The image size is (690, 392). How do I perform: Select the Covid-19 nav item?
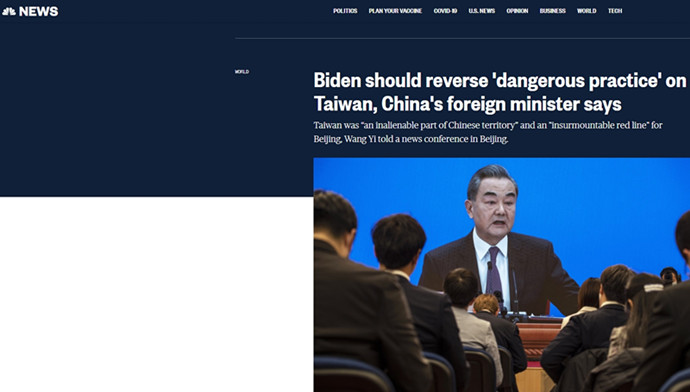point(445,11)
